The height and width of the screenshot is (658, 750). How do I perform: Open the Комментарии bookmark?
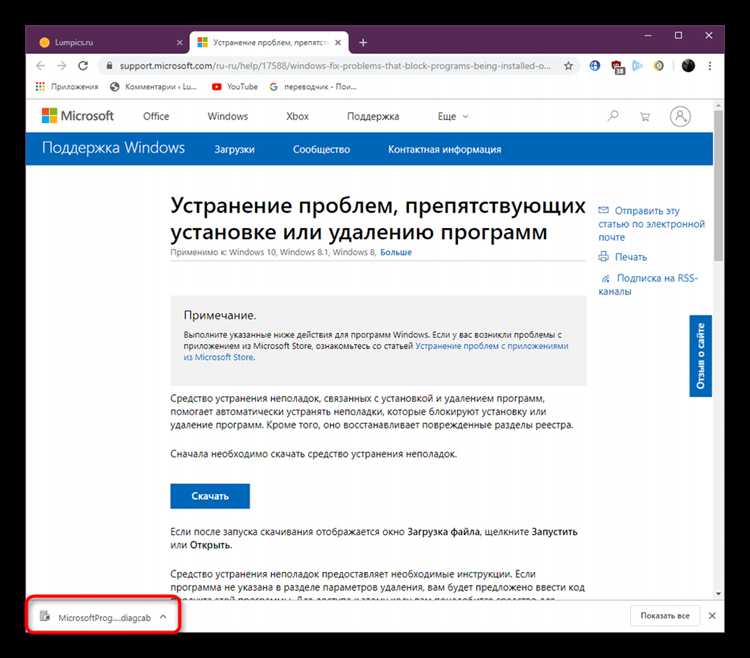click(x=154, y=87)
